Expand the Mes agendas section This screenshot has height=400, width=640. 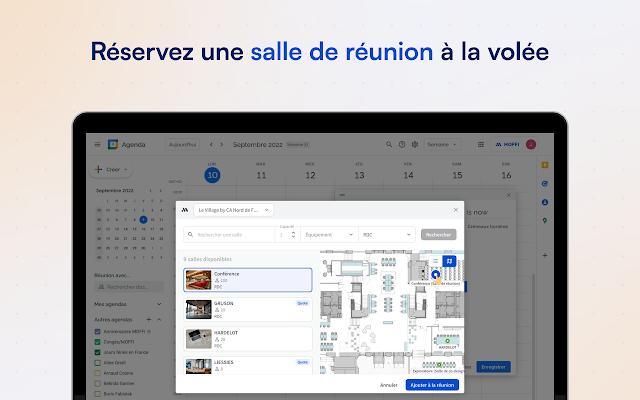coord(159,304)
